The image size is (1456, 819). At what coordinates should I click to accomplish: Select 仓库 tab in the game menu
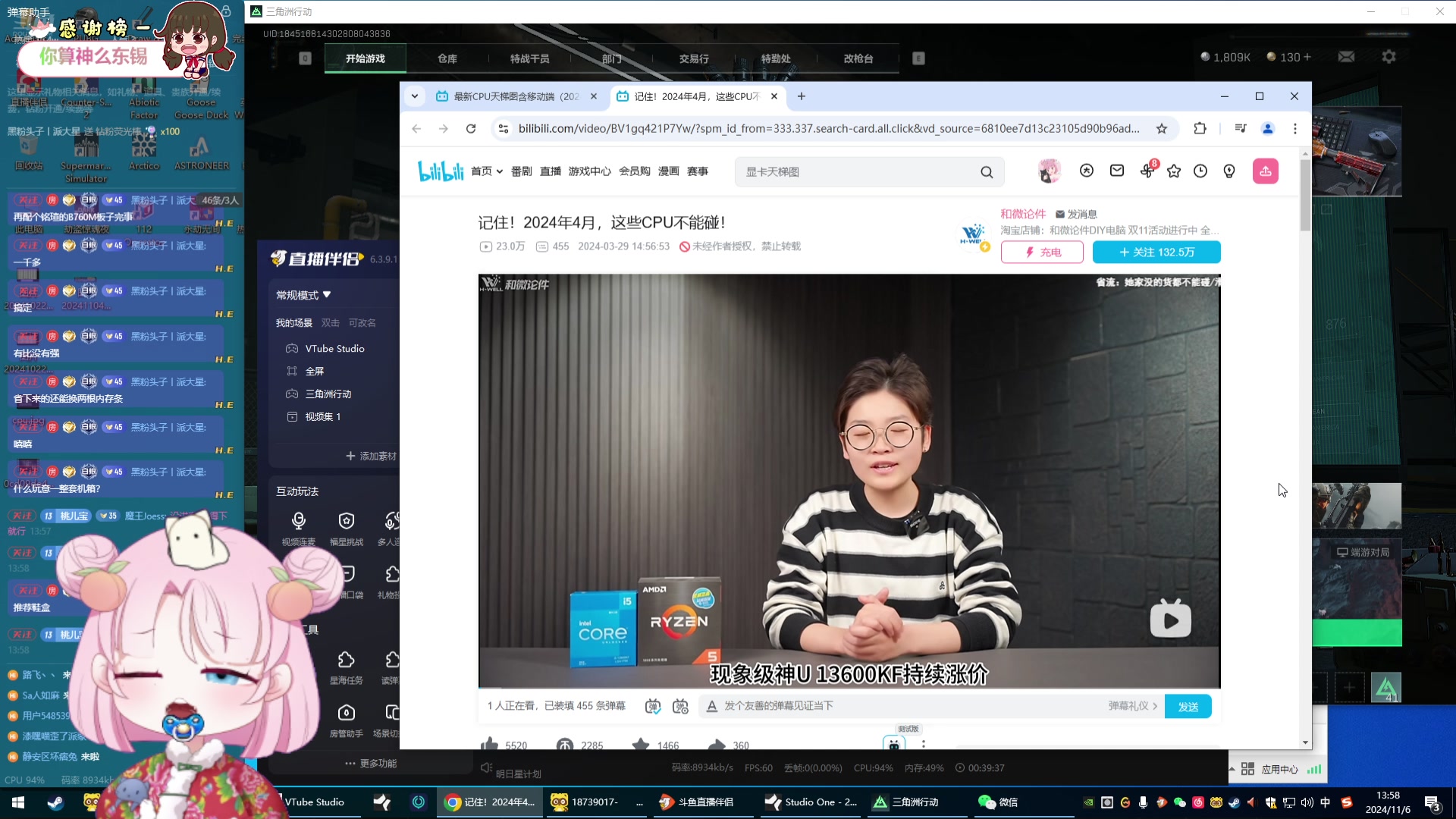pos(447,58)
